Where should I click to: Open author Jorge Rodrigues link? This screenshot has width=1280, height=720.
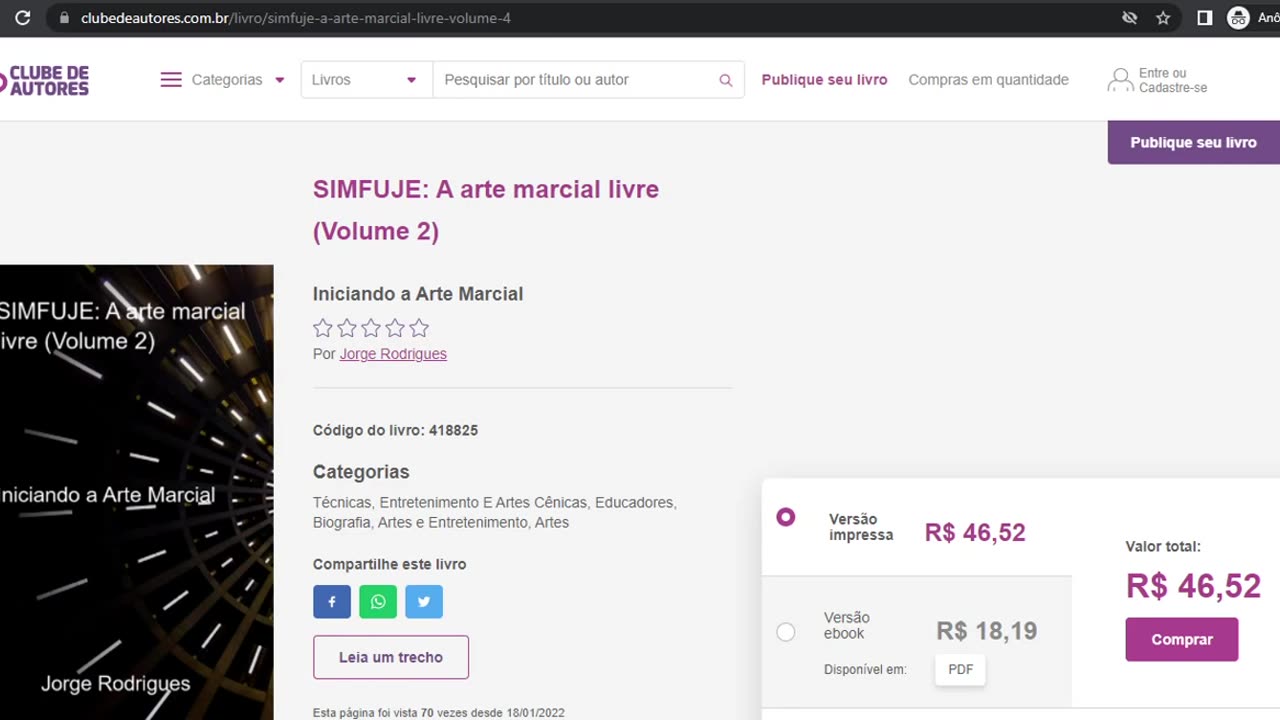[x=393, y=354]
